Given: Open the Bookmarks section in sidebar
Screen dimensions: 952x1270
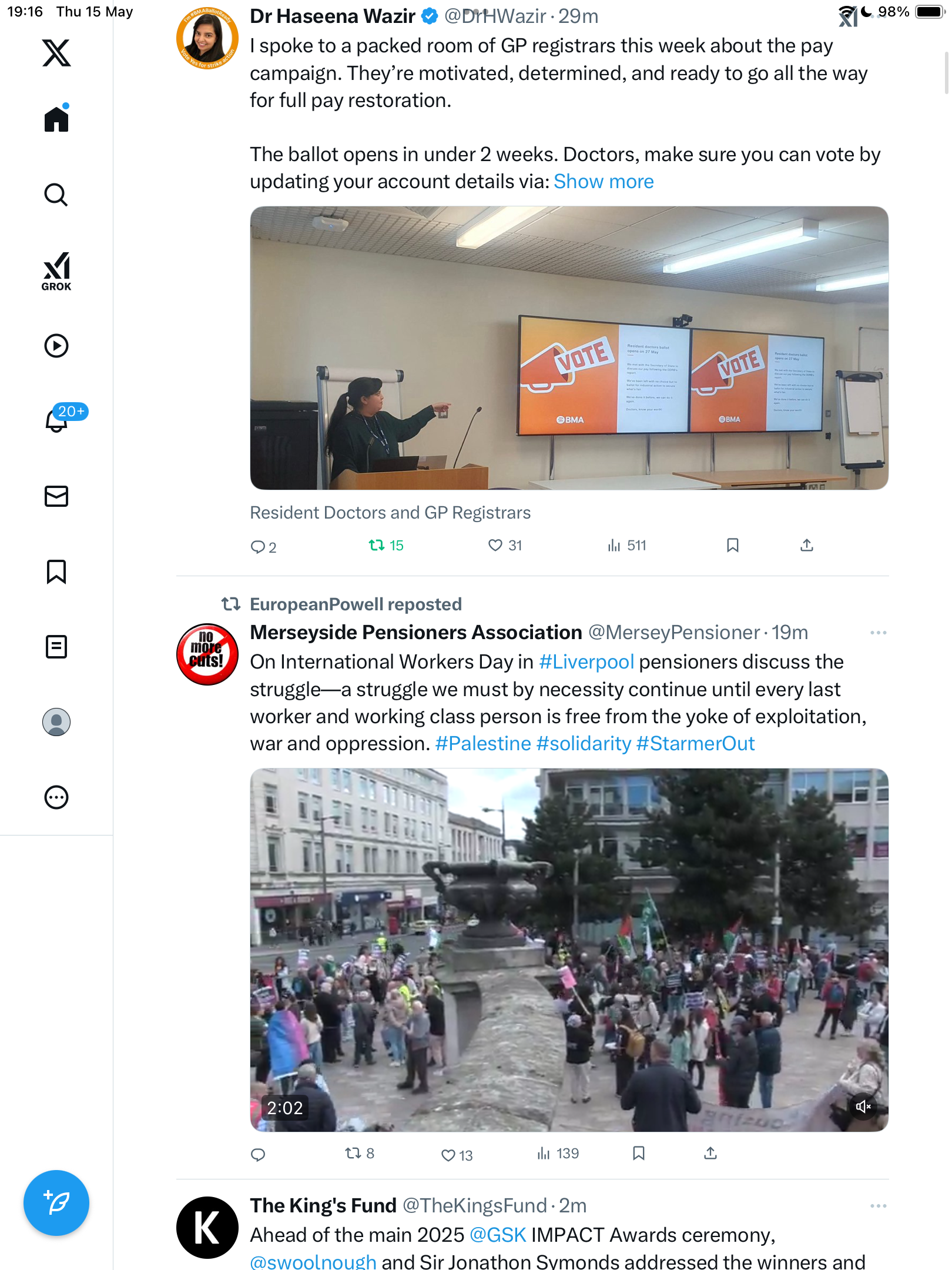Looking at the screenshot, I should point(56,571).
